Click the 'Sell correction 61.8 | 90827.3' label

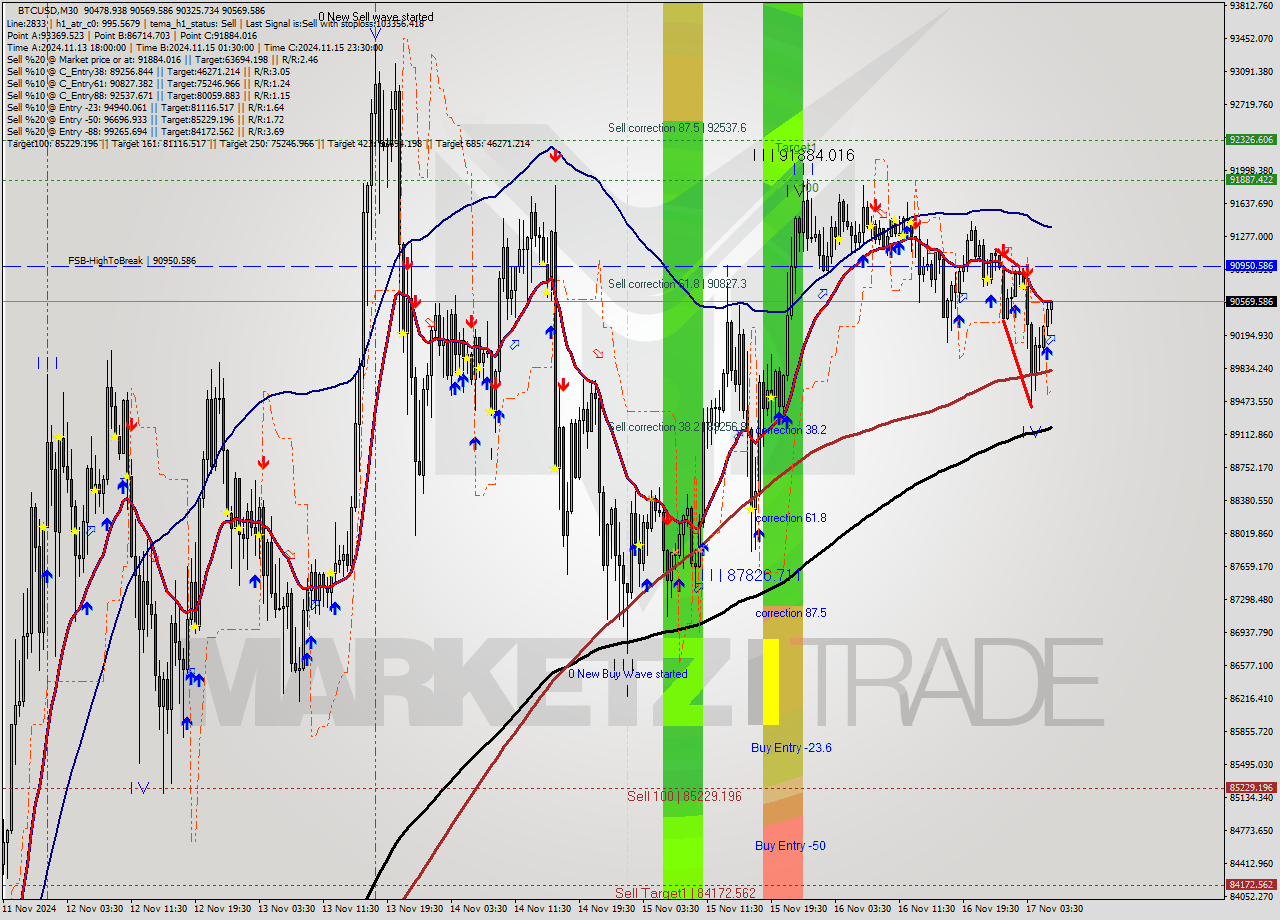click(x=677, y=284)
